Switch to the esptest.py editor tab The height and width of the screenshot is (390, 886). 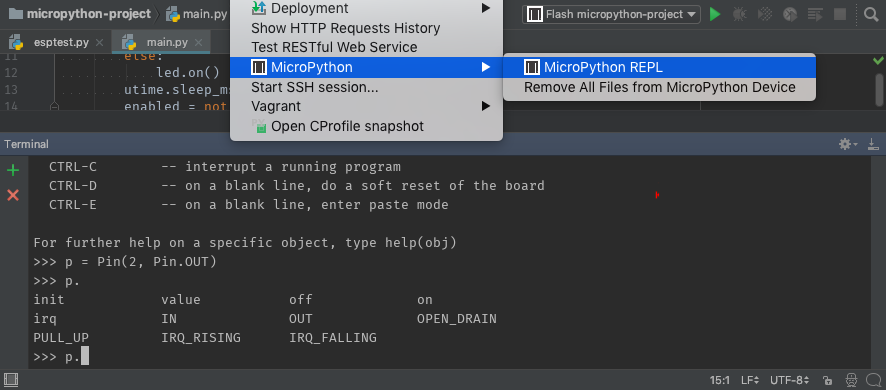pos(61,42)
